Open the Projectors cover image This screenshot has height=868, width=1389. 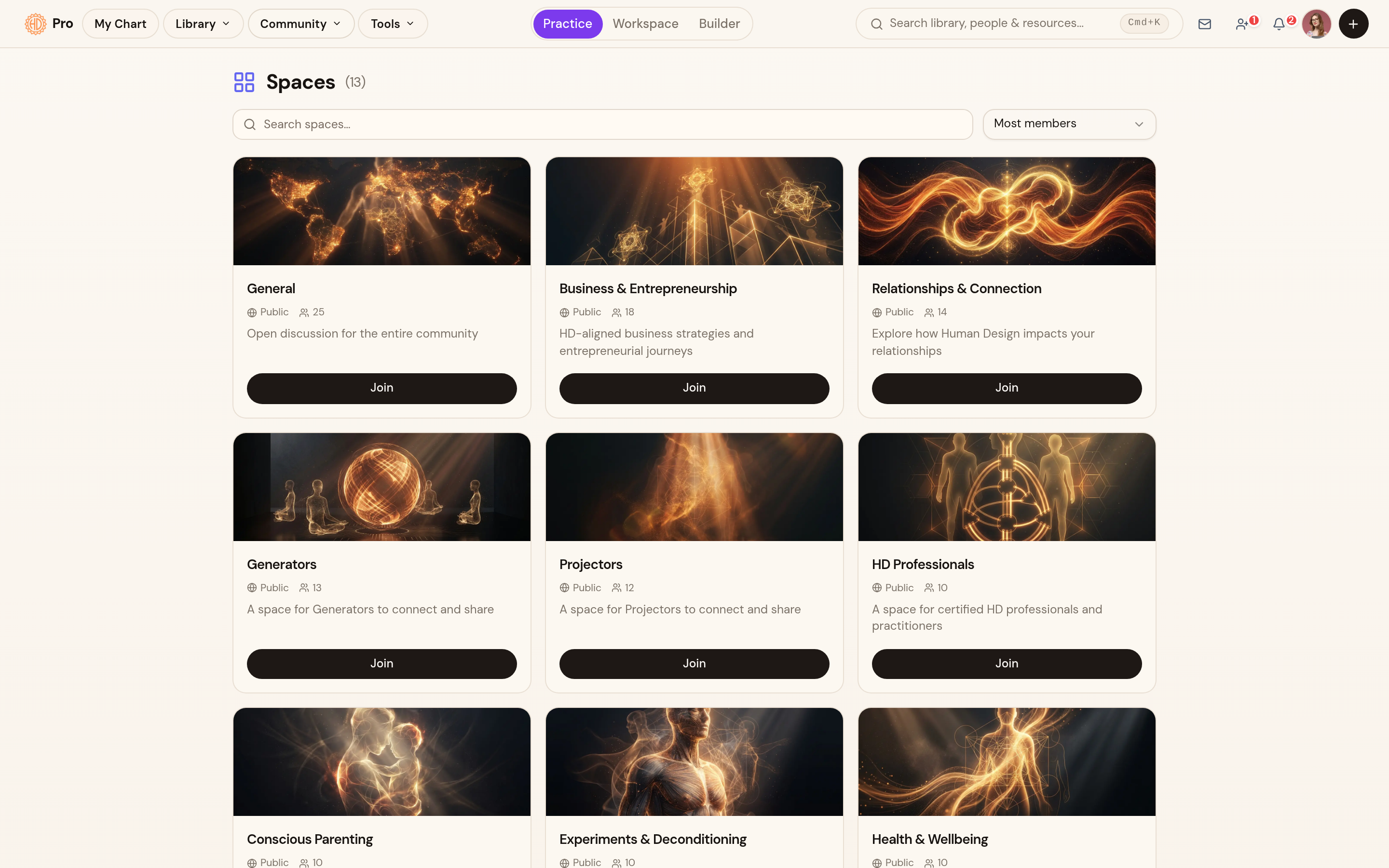tap(694, 487)
